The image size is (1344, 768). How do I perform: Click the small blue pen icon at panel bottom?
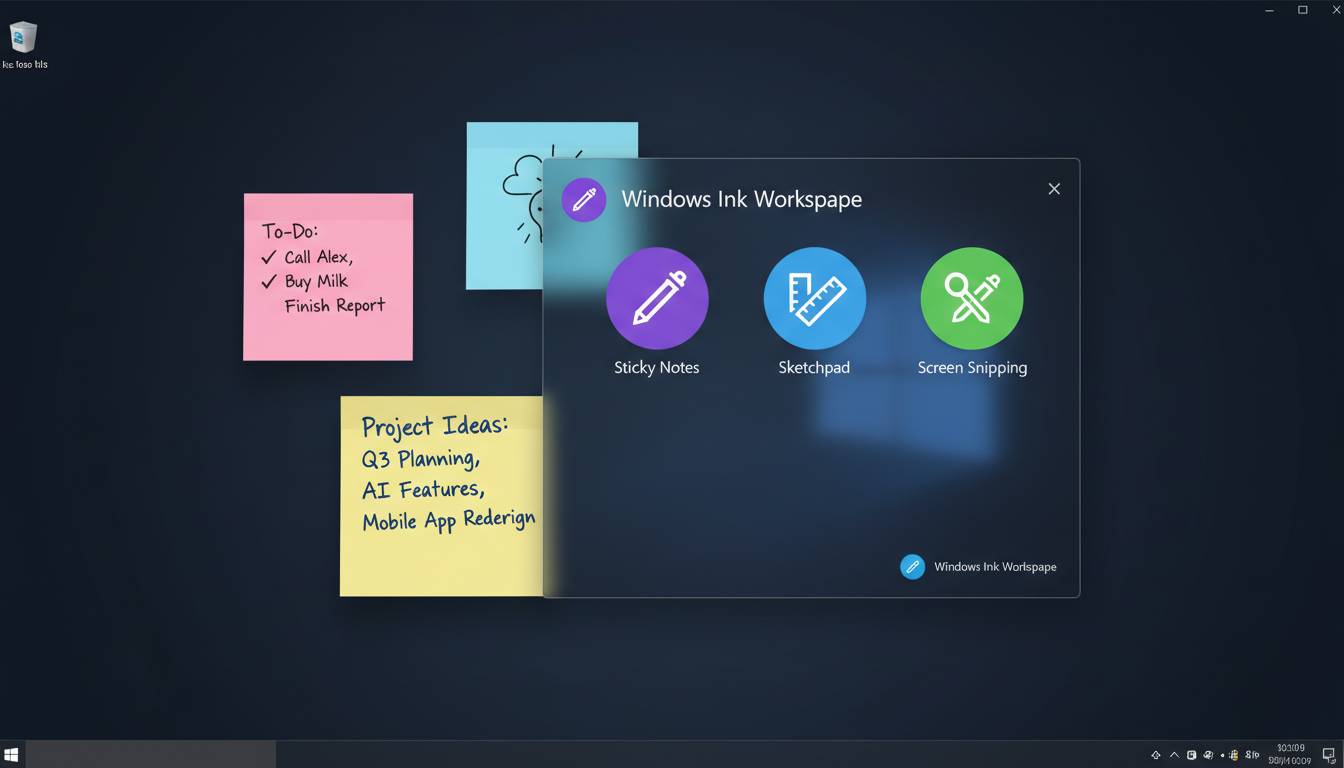(912, 567)
